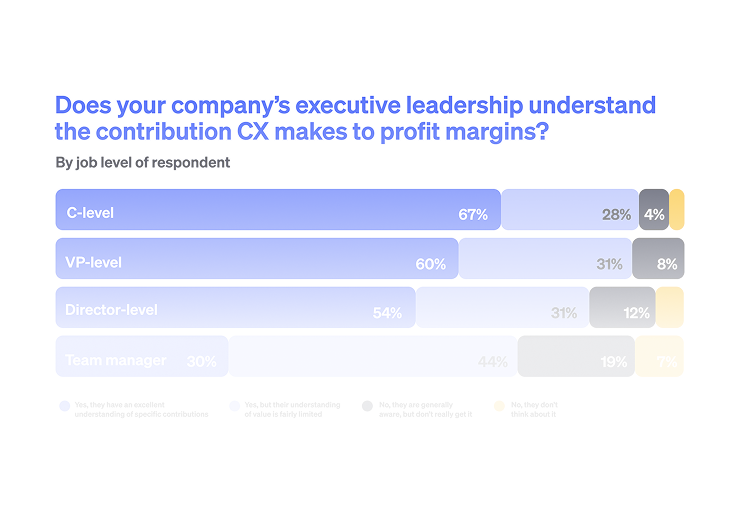
Task: Click the light blue legend dot for limited understanding
Action: pyautogui.click(x=235, y=406)
